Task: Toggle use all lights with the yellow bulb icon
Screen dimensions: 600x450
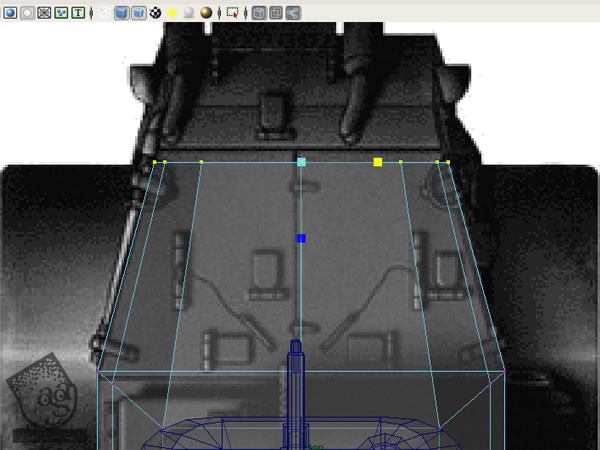Action: point(173,12)
